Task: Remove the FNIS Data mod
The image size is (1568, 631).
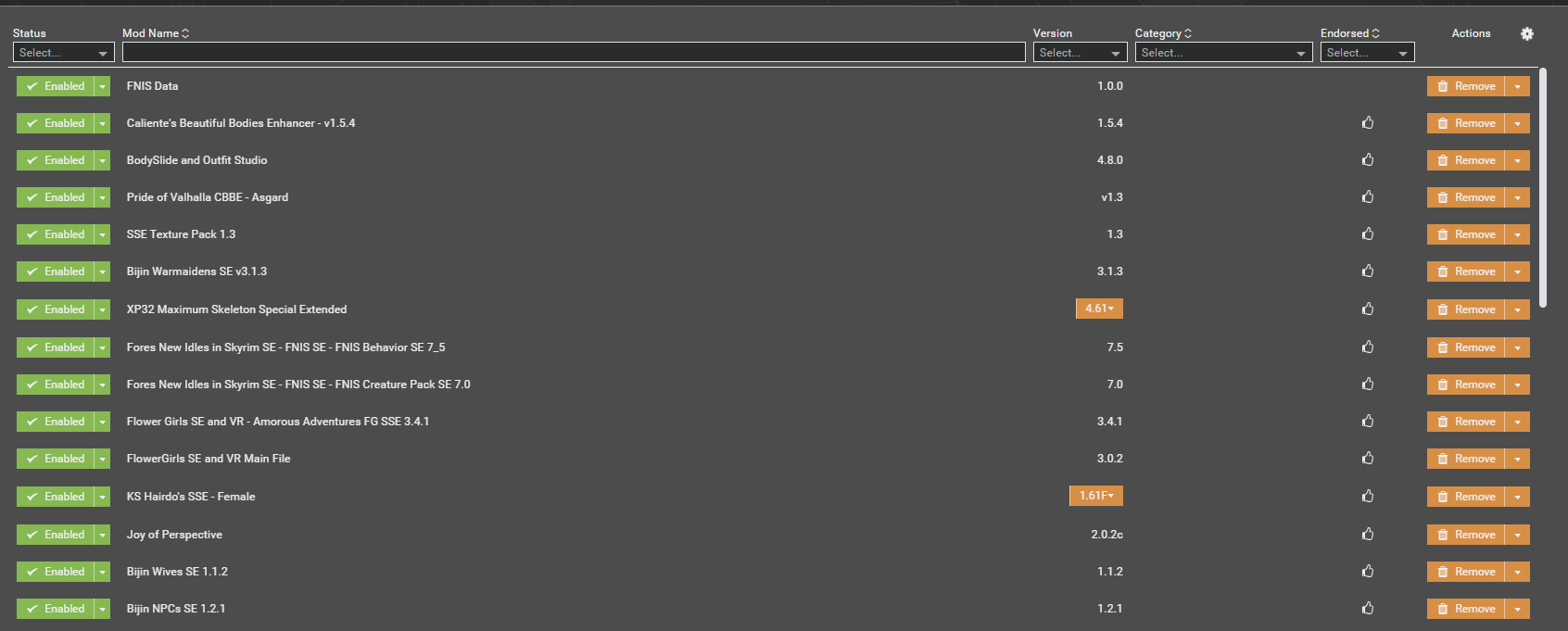Action: 1465,86
